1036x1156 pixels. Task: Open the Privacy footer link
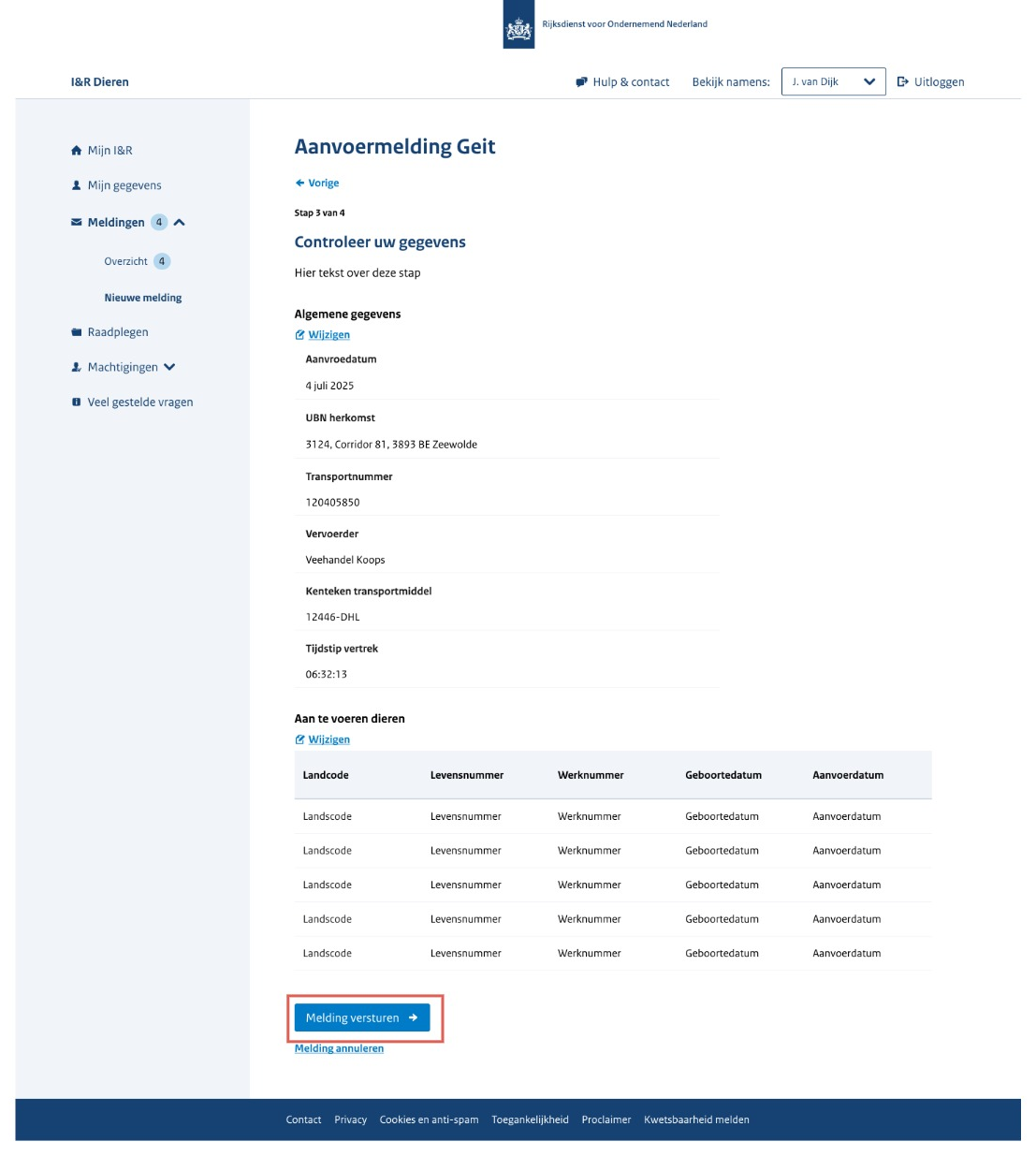[351, 1120]
